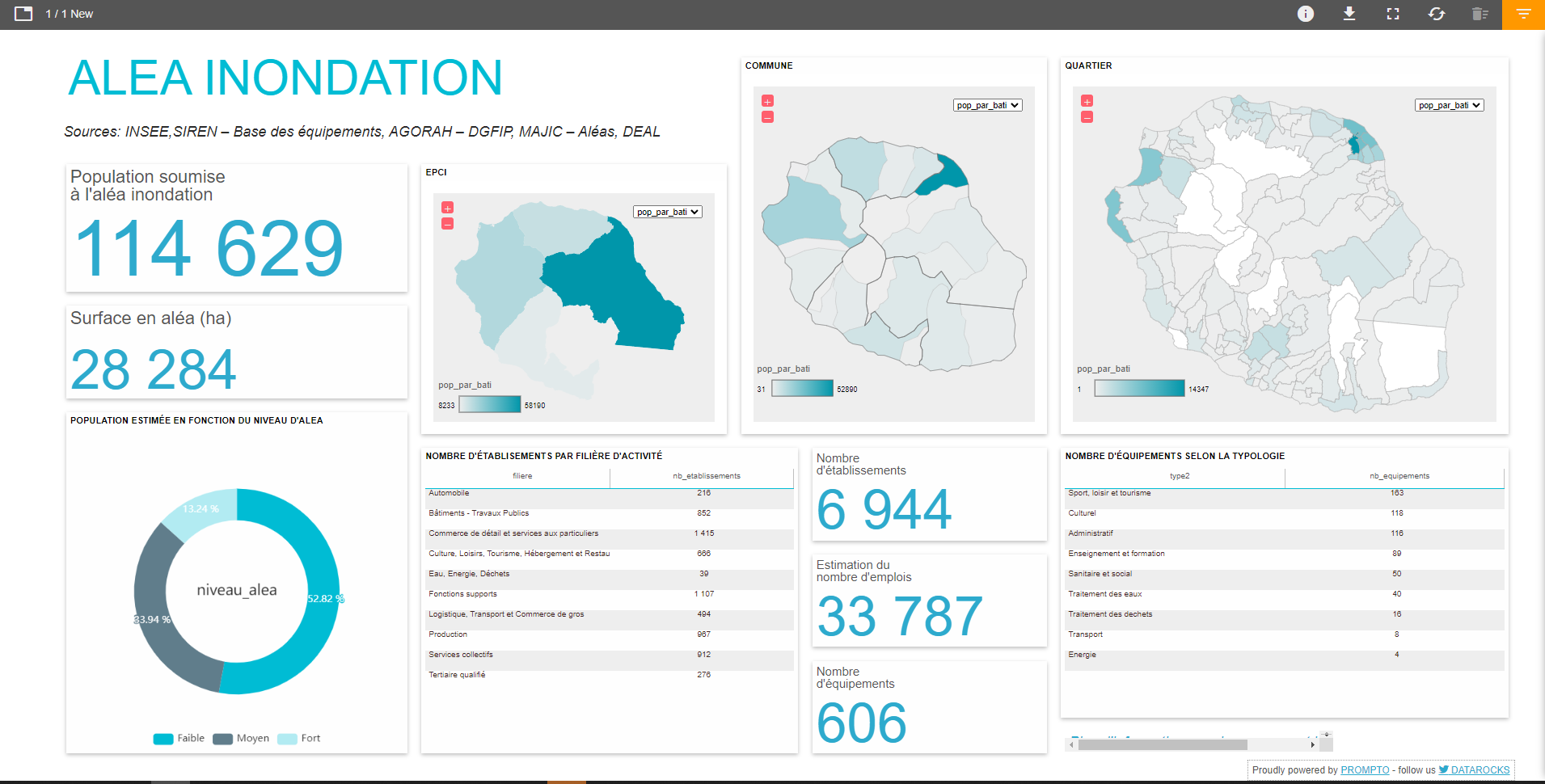The width and height of the screenshot is (1545, 784).
Task: Open the COMMUNE map pop_par_bati dropdown
Action: point(987,105)
